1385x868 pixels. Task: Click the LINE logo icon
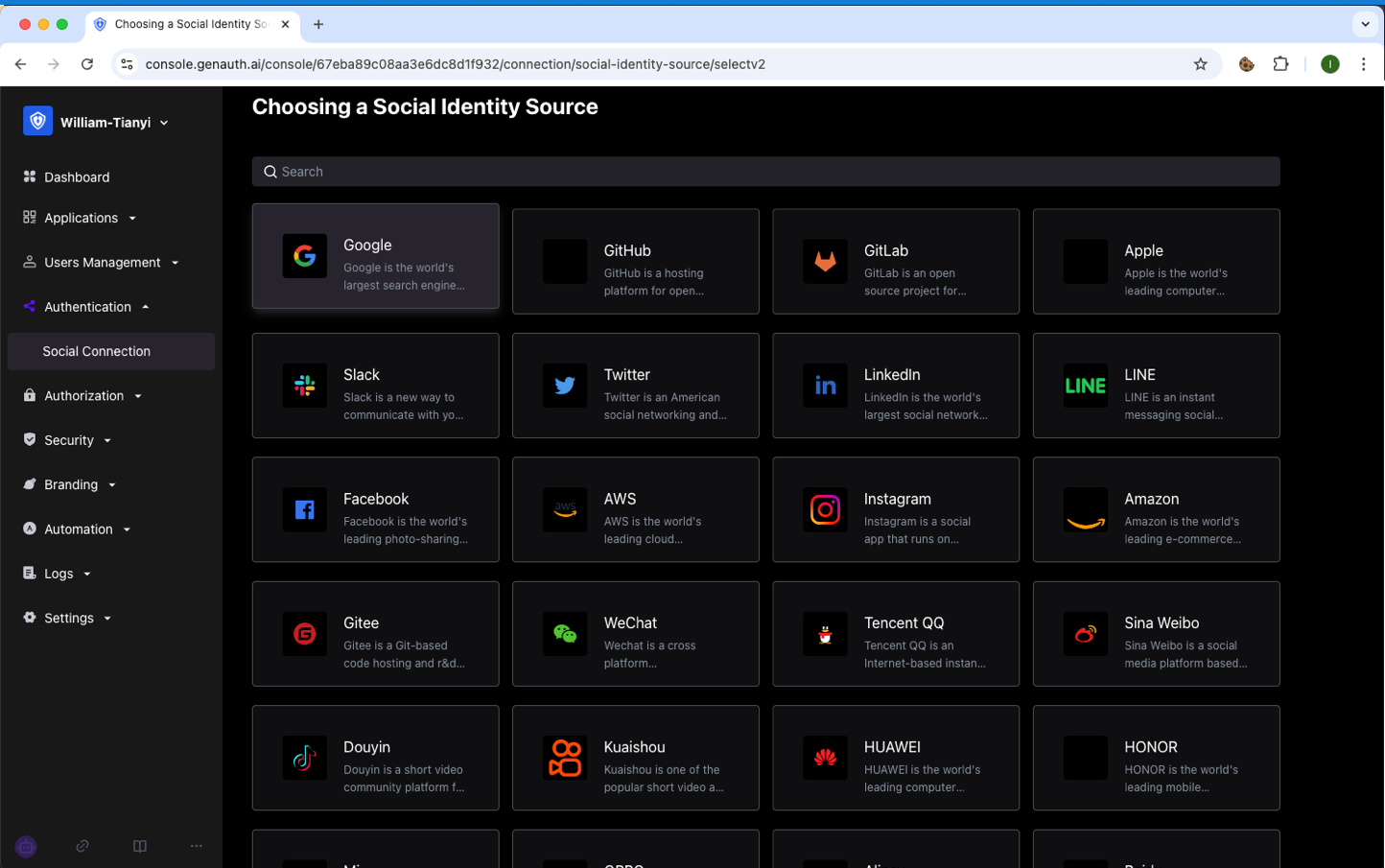tap(1086, 386)
